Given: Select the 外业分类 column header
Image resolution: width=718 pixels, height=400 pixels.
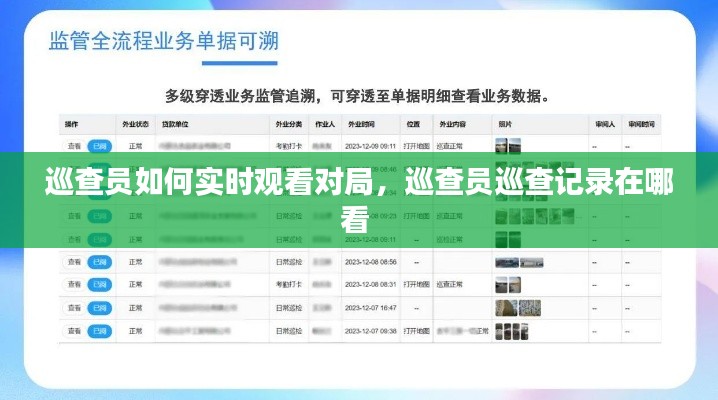Looking at the screenshot, I should 287,125.
